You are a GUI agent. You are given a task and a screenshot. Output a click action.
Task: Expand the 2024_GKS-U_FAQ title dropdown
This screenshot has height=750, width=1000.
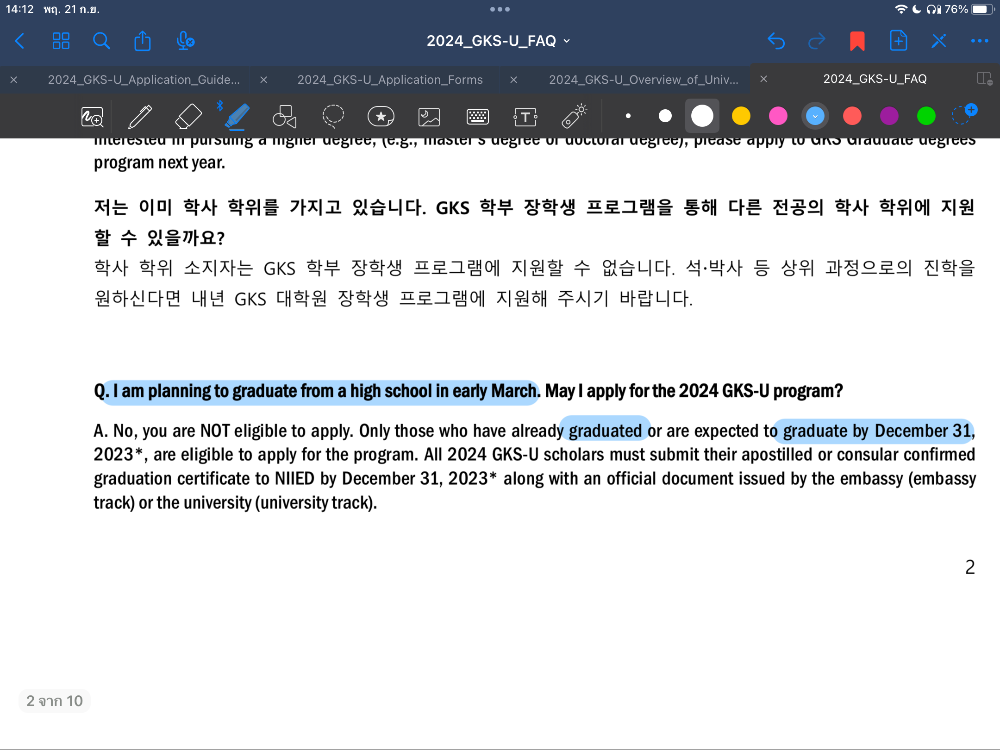click(x=498, y=41)
